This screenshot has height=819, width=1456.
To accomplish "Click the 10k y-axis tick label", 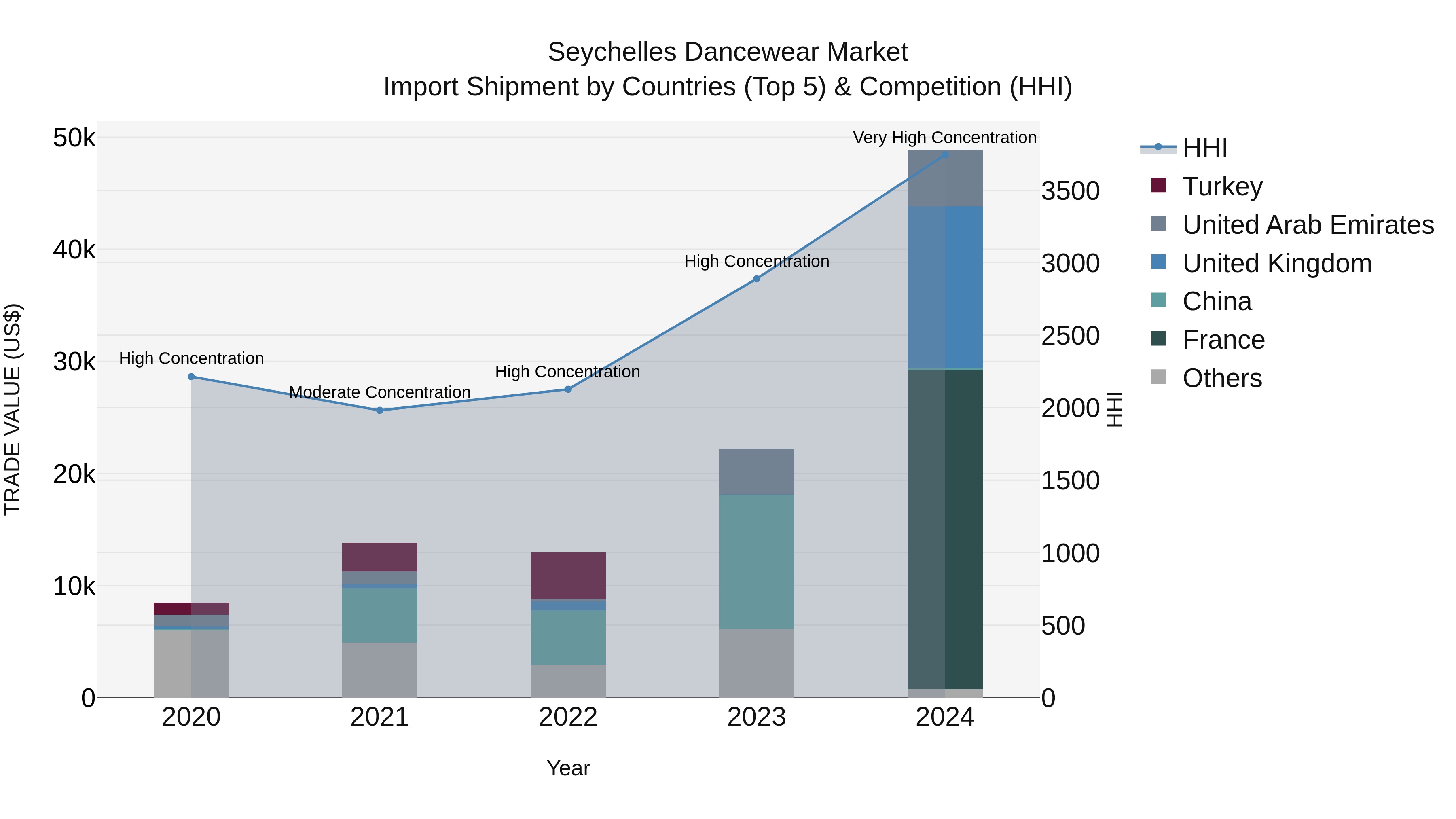I will coord(74,586).
